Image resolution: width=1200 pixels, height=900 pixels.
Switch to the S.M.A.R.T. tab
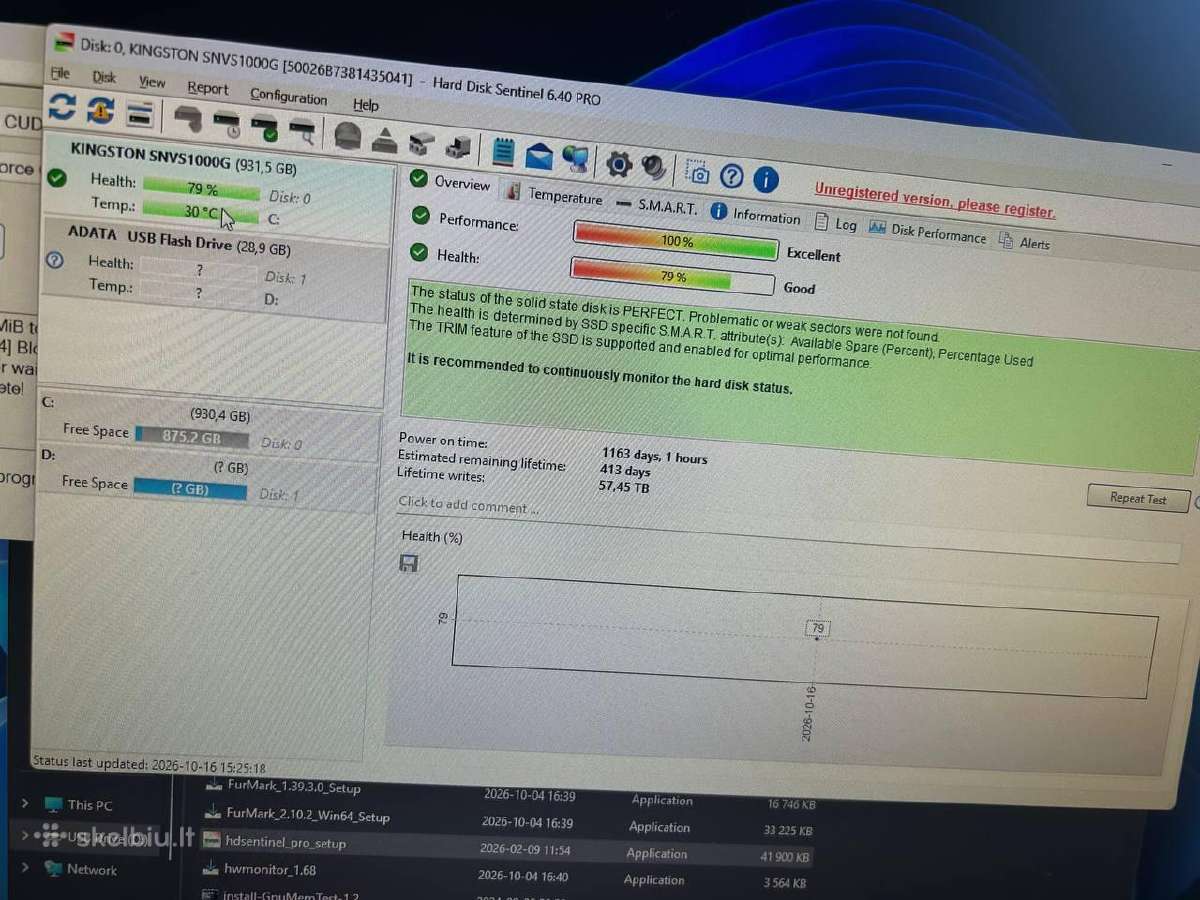coord(656,207)
